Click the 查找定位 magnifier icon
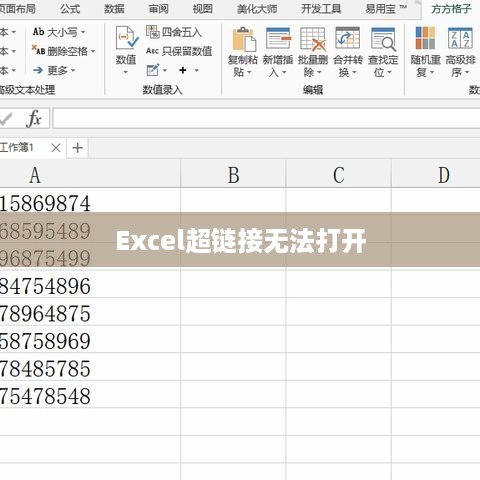The image size is (480, 480). pos(383,39)
